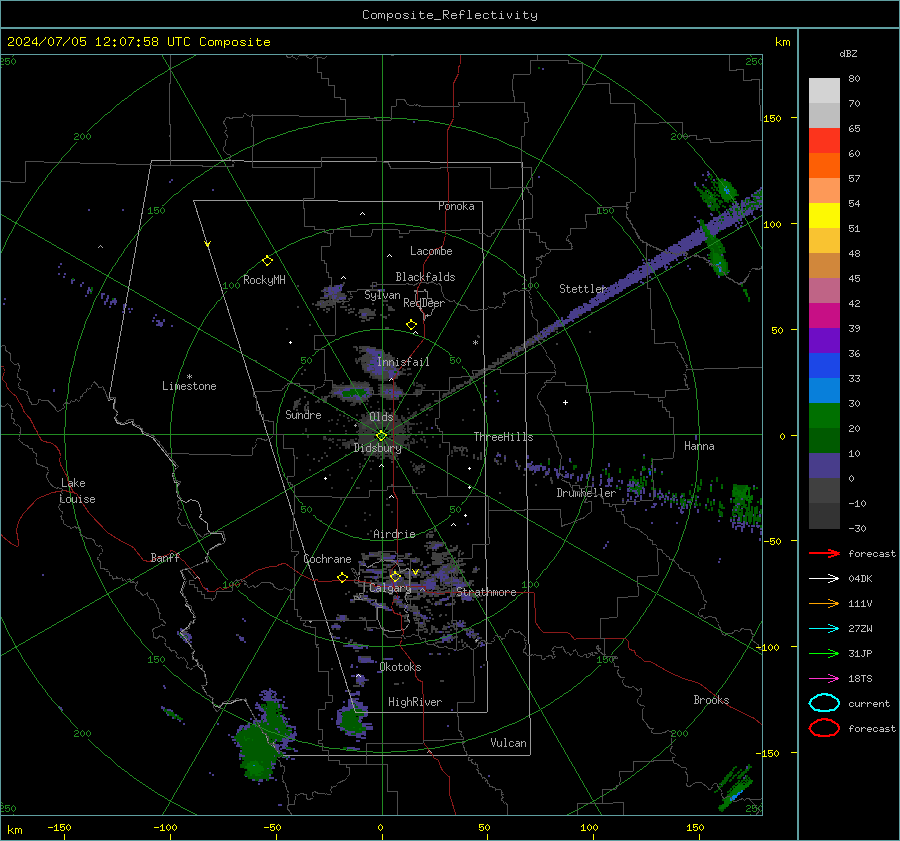This screenshot has width=900, height=841.
Task: Click the ThreeHills label
Action: pyautogui.click(x=503, y=437)
